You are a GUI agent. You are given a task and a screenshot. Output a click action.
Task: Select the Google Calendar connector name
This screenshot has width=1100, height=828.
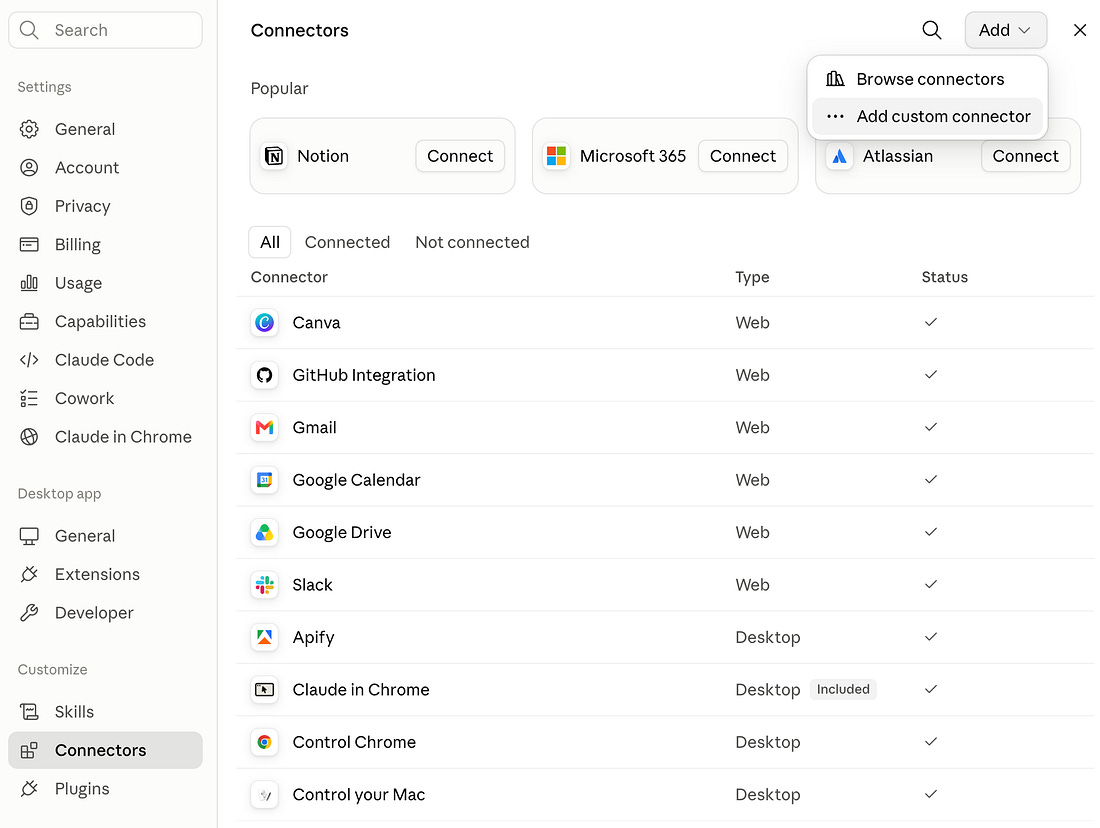(356, 480)
